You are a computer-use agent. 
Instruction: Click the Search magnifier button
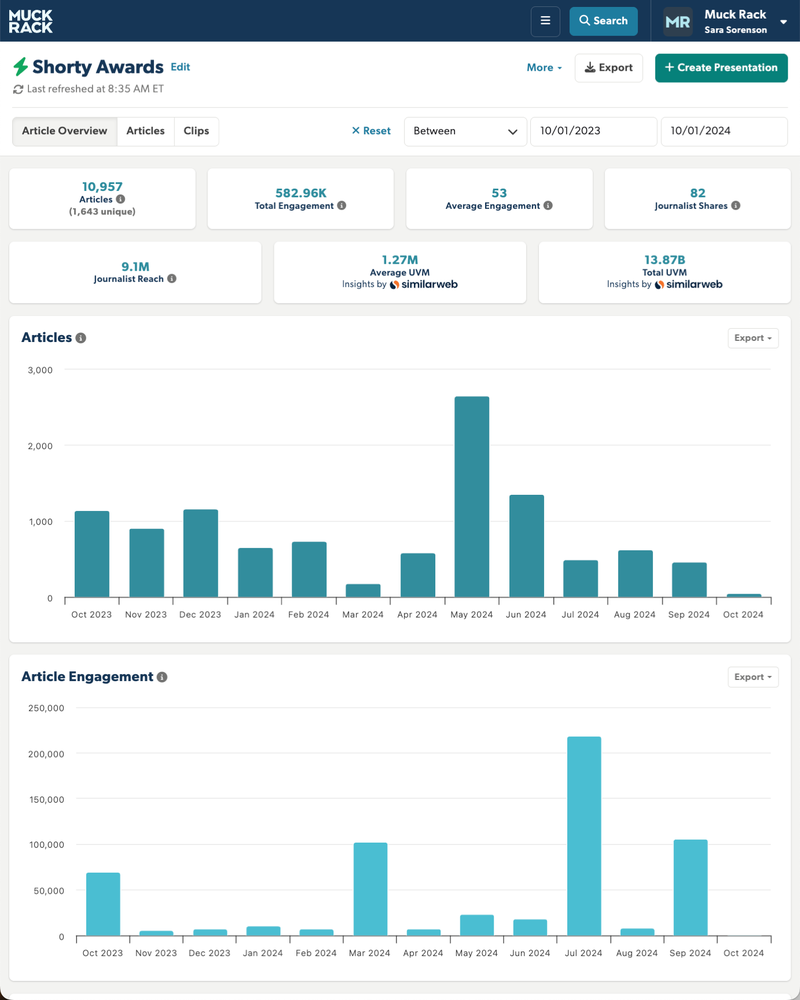[603, 21]
